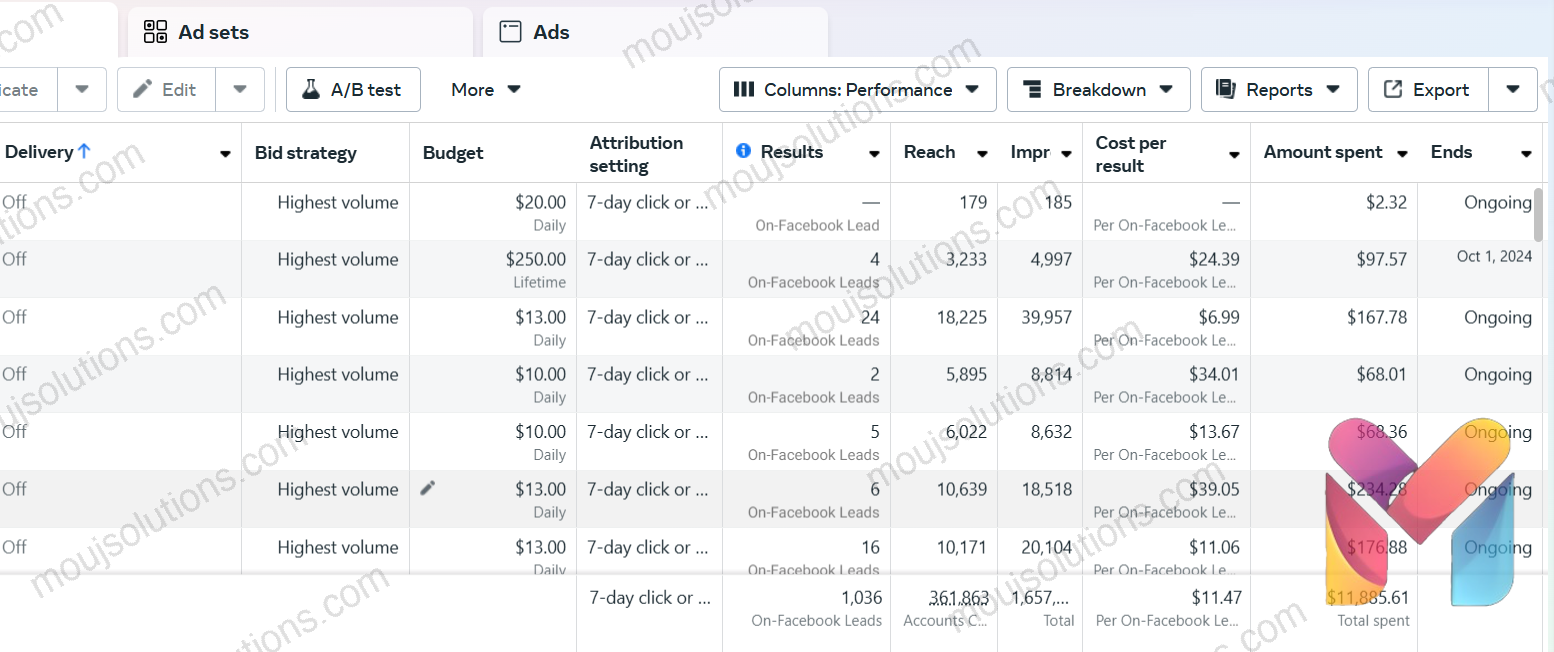Viewport: 1554px width, 652px height.
Task: Click the Results info icon
Action: pyautogui.click(x=743, y=151)
